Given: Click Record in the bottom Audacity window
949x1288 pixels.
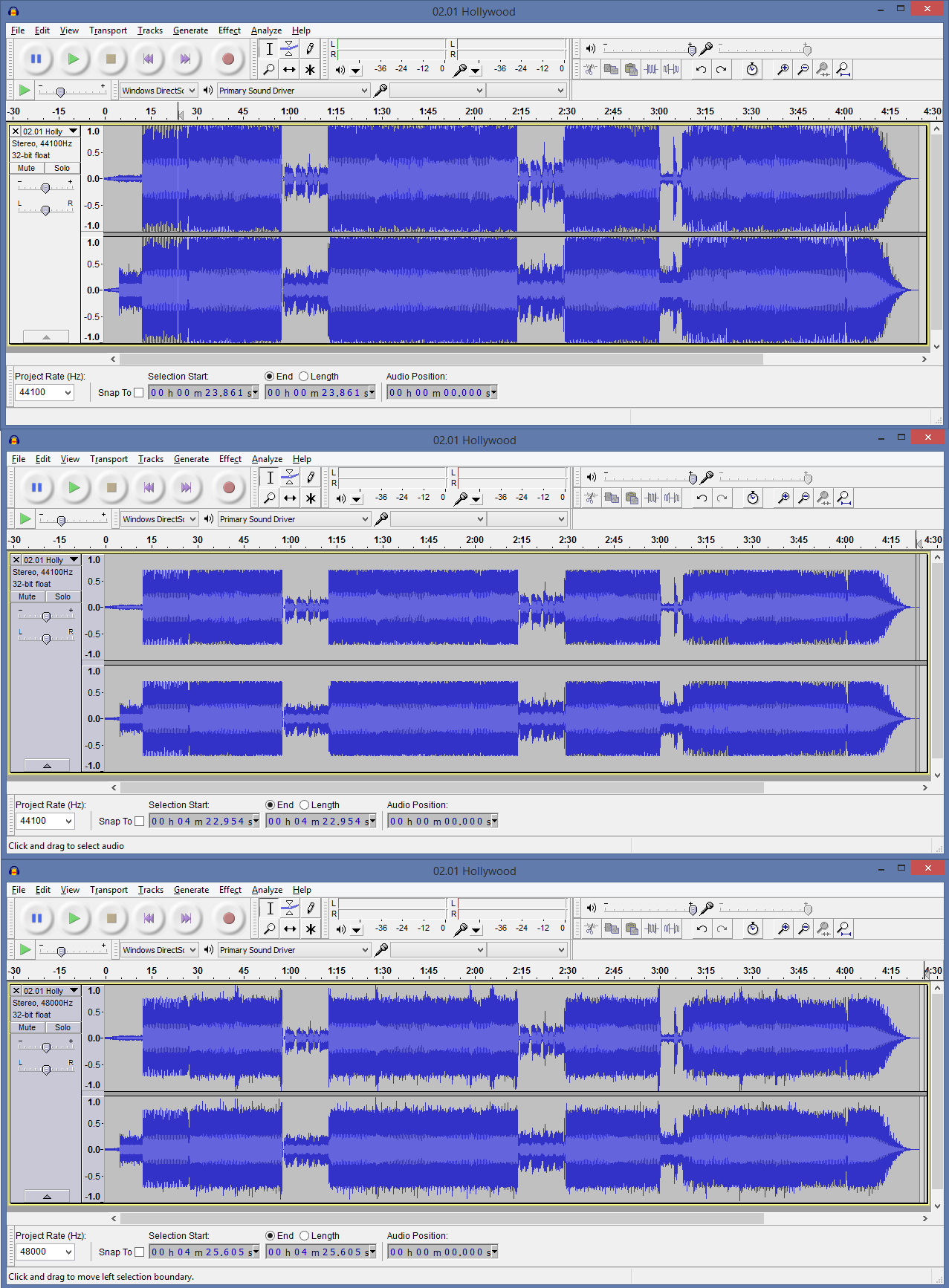Looking at the screenshot, I should [229, 918].
